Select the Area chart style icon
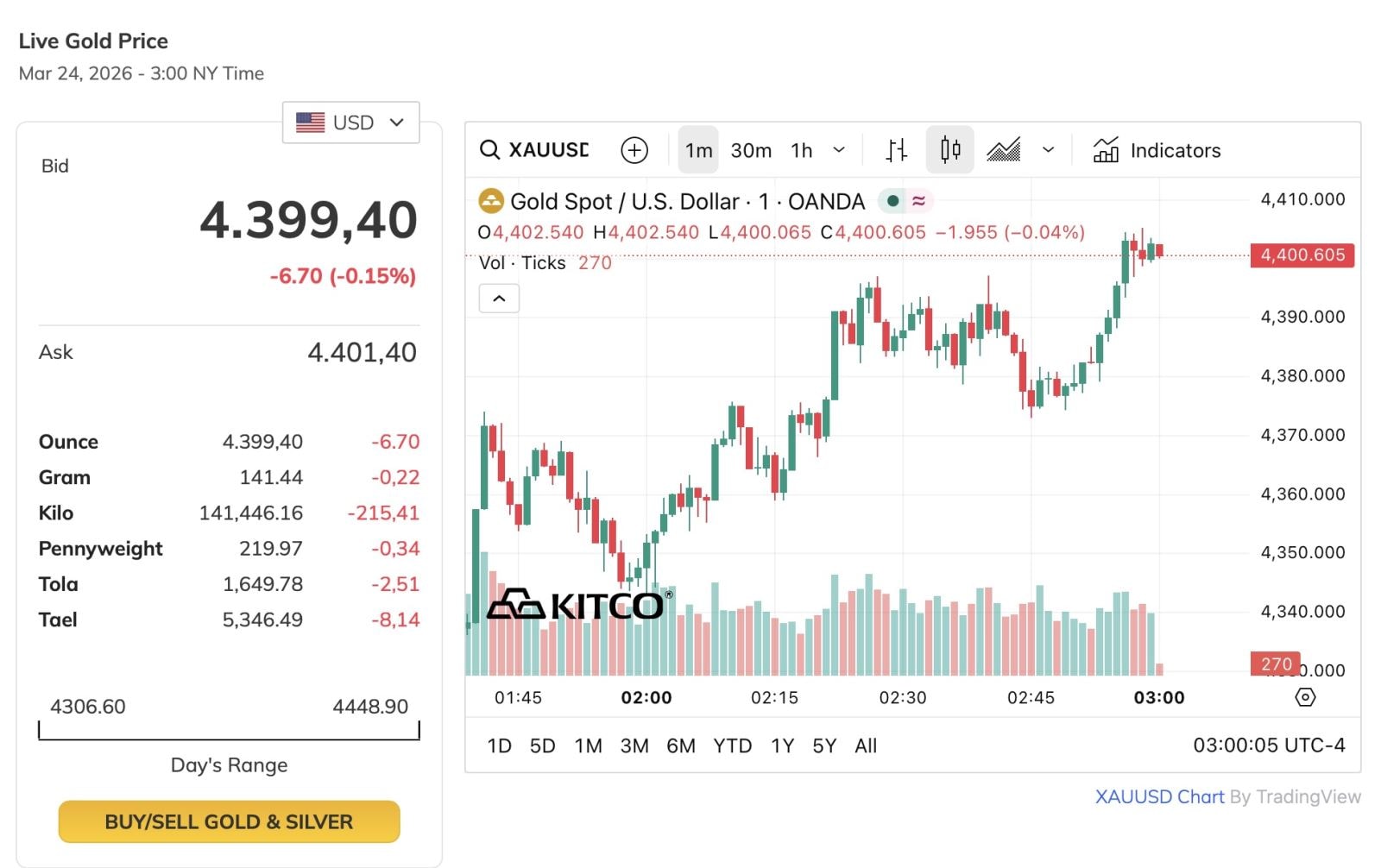This screenshot has width=1381, height=868. tap(1003, 150)
